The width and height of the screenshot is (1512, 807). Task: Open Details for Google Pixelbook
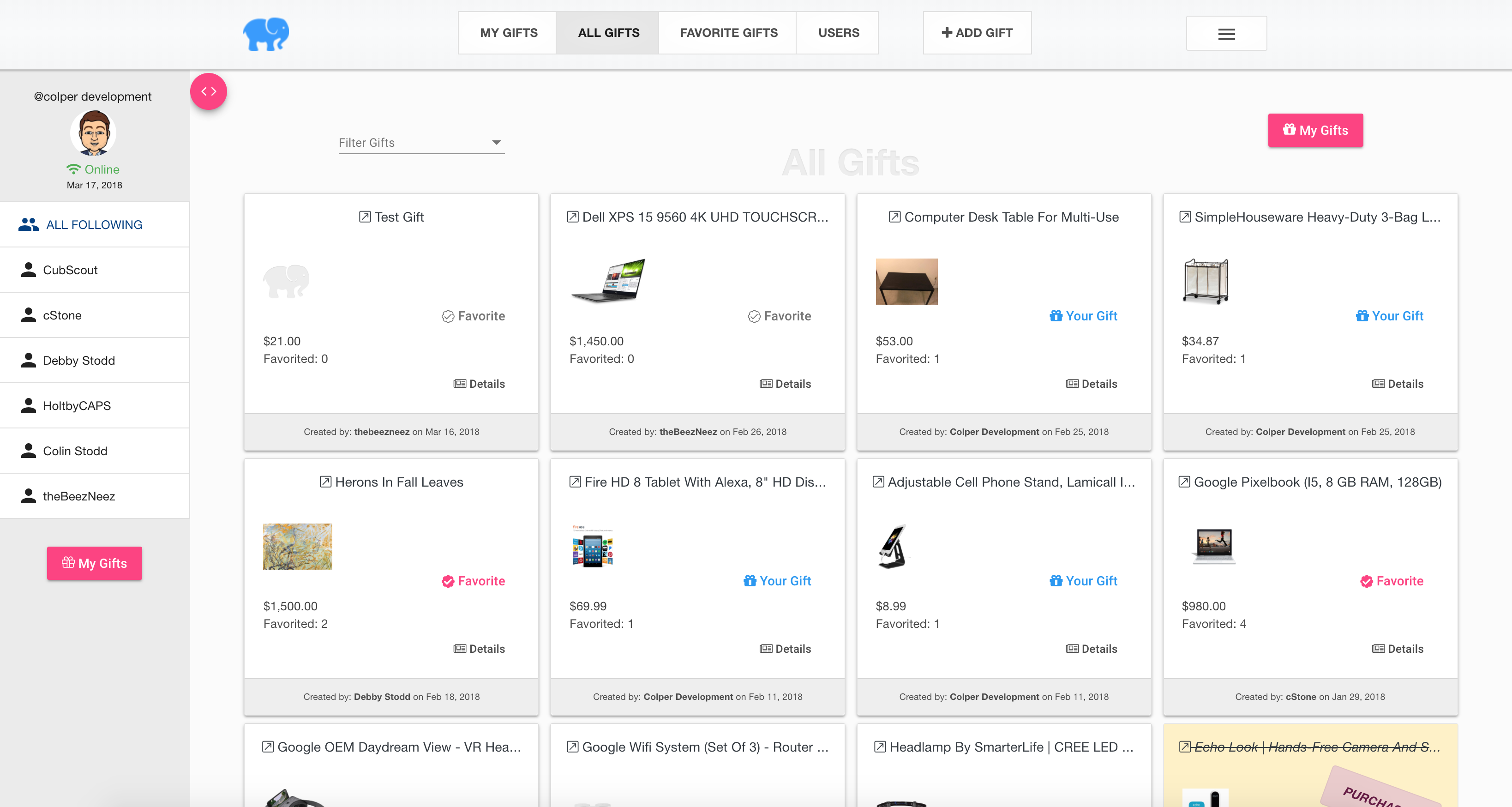coord(1398,649)
